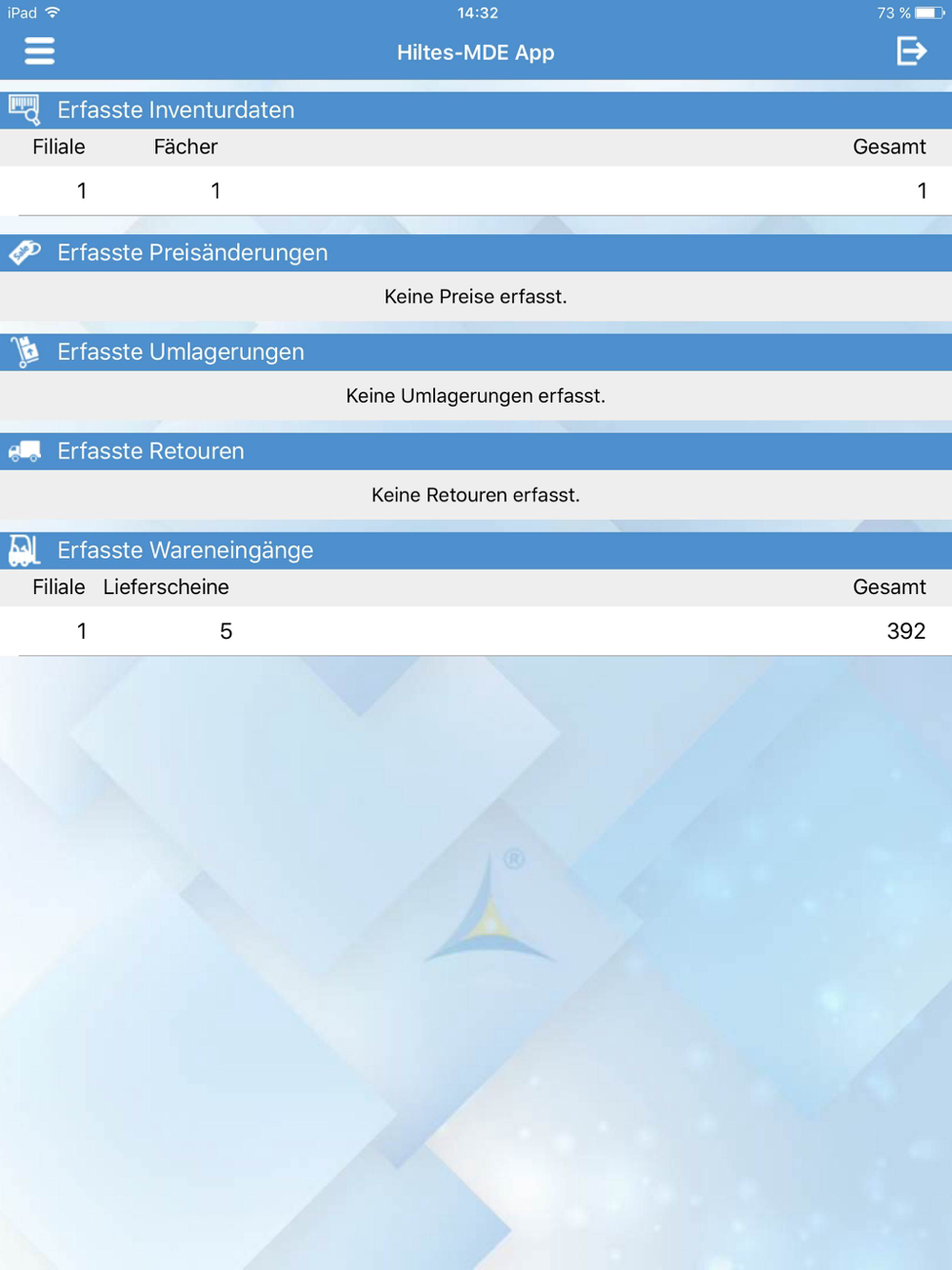Tap the 14:32 clock in status bar
This screenshot has height=1270, width=952.
click(x=477, y=13)
